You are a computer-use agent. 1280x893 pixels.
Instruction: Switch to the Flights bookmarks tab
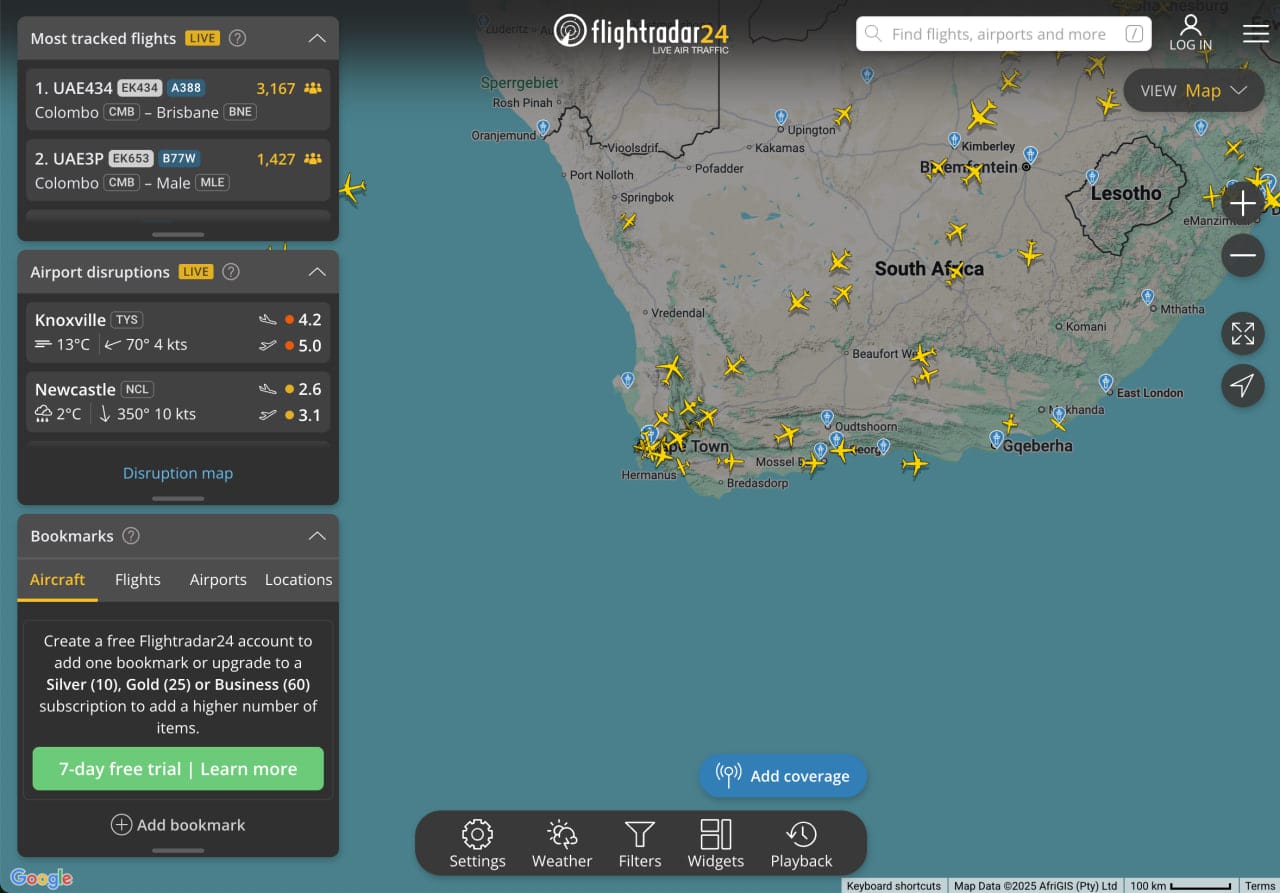pos(138,580)
